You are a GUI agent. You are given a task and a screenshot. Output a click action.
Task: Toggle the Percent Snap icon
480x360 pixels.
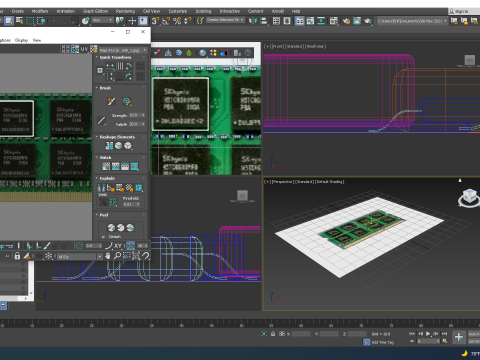177,21
